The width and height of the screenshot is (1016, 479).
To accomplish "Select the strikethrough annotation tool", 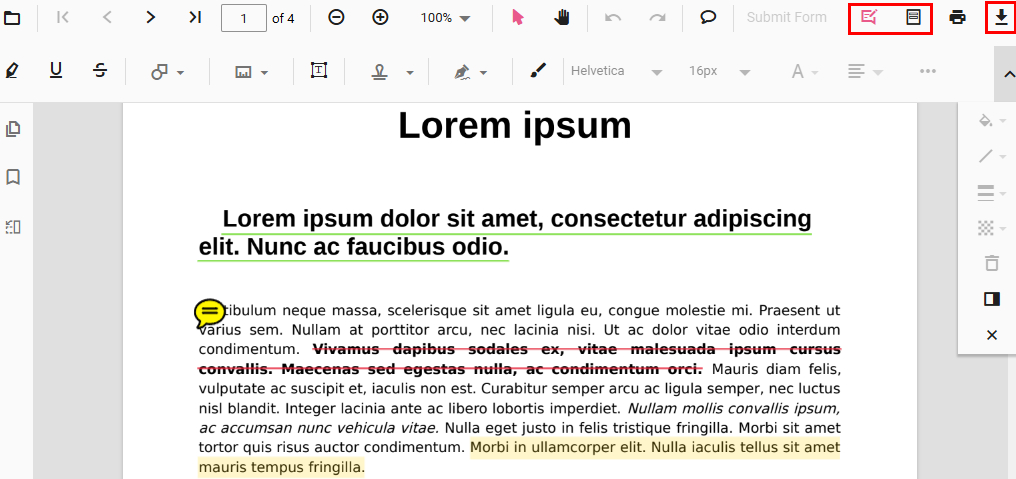I will click(x=99, y=71).
